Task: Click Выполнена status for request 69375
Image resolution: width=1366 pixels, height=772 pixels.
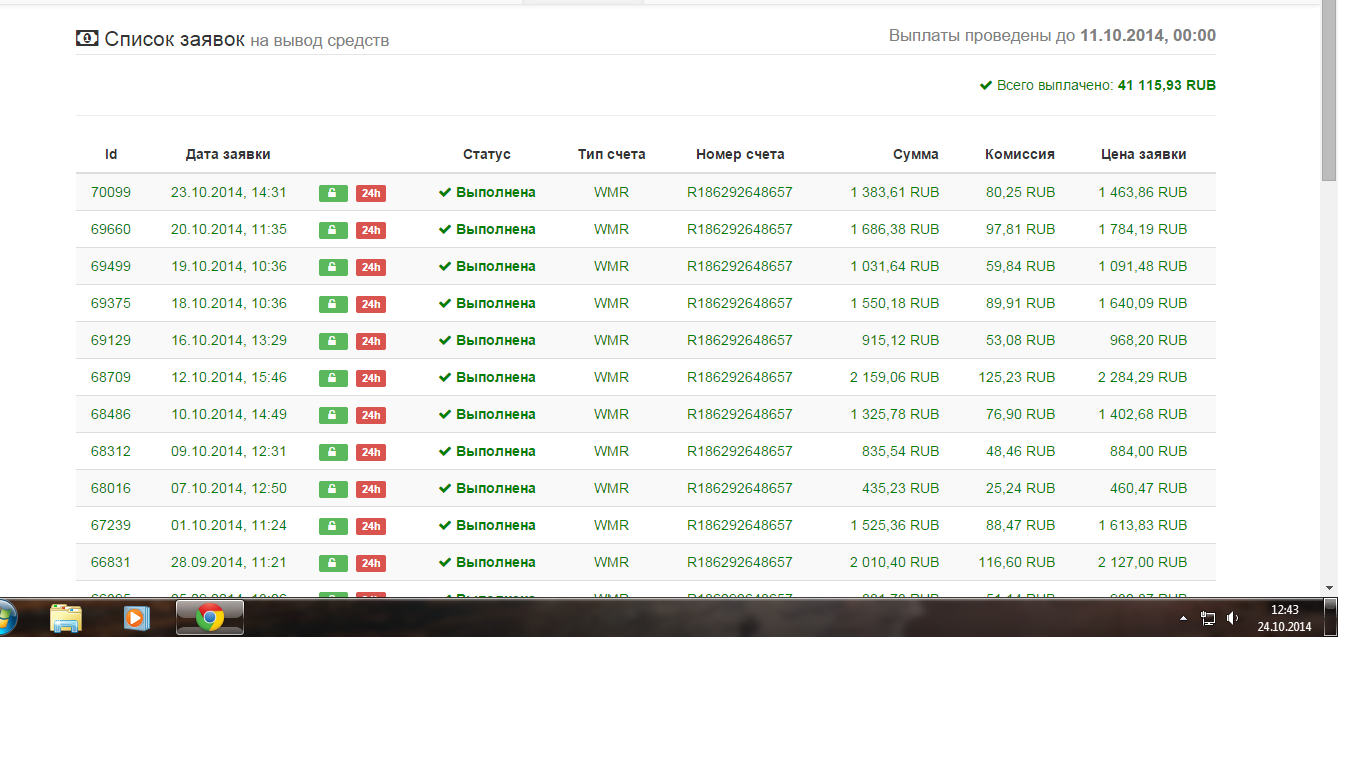Action: pyautogui.click(x=487, y=303)
